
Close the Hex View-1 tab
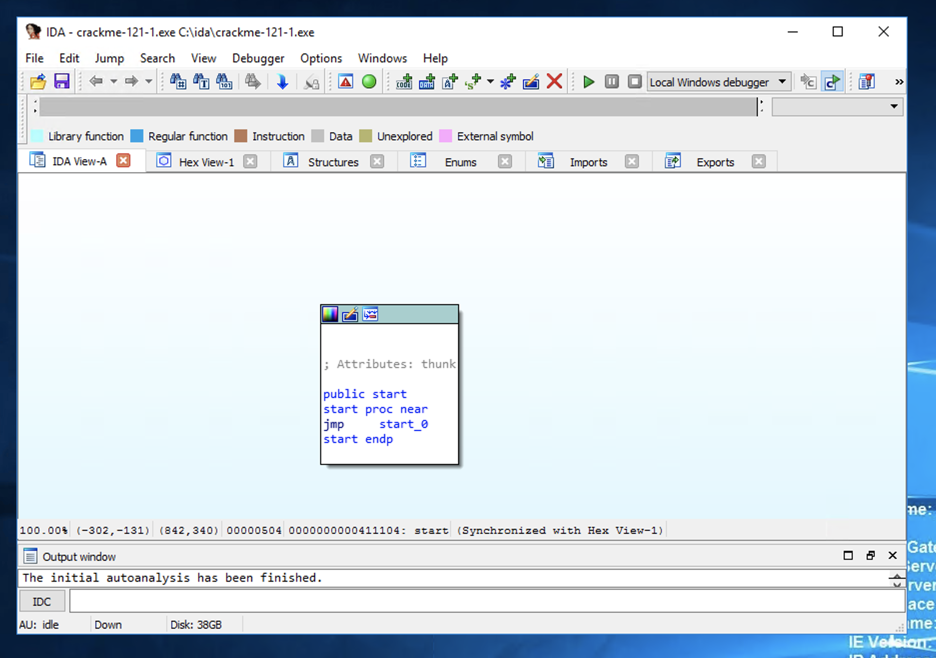point(250,161)
